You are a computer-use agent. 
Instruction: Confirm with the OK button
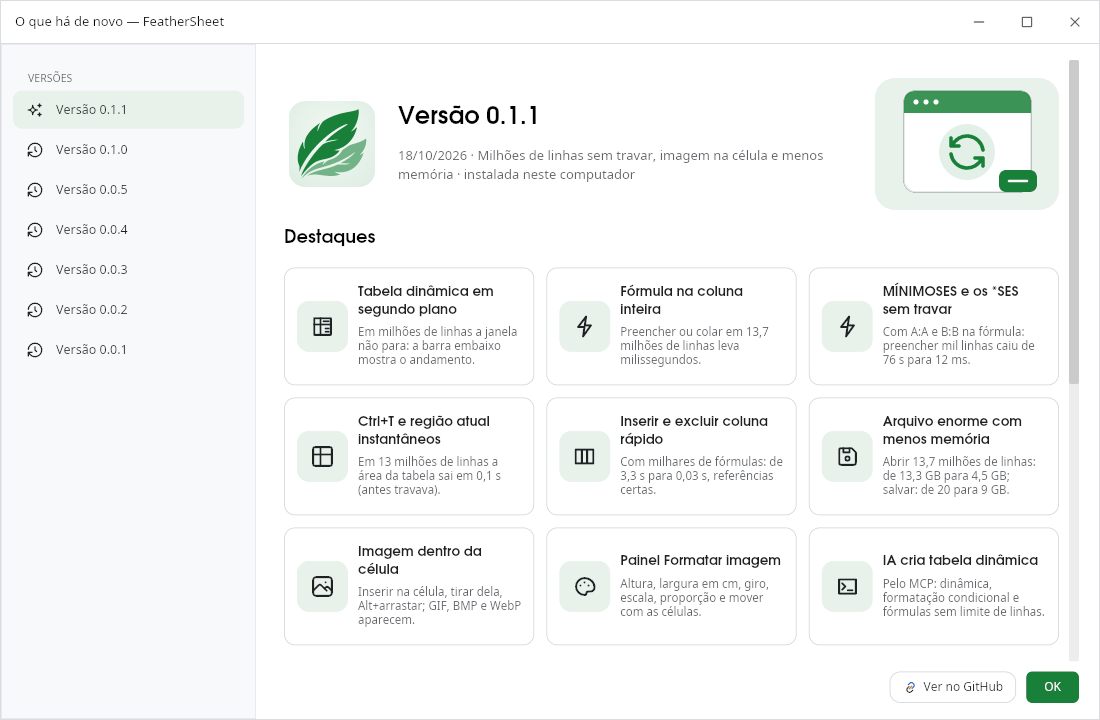1052,687
